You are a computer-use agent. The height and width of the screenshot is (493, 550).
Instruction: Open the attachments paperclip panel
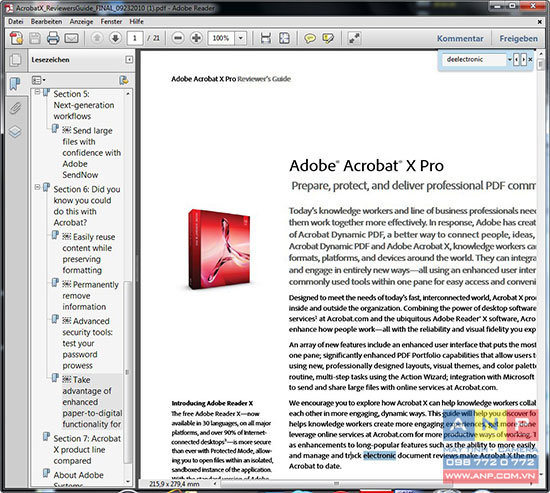(15, 108)
